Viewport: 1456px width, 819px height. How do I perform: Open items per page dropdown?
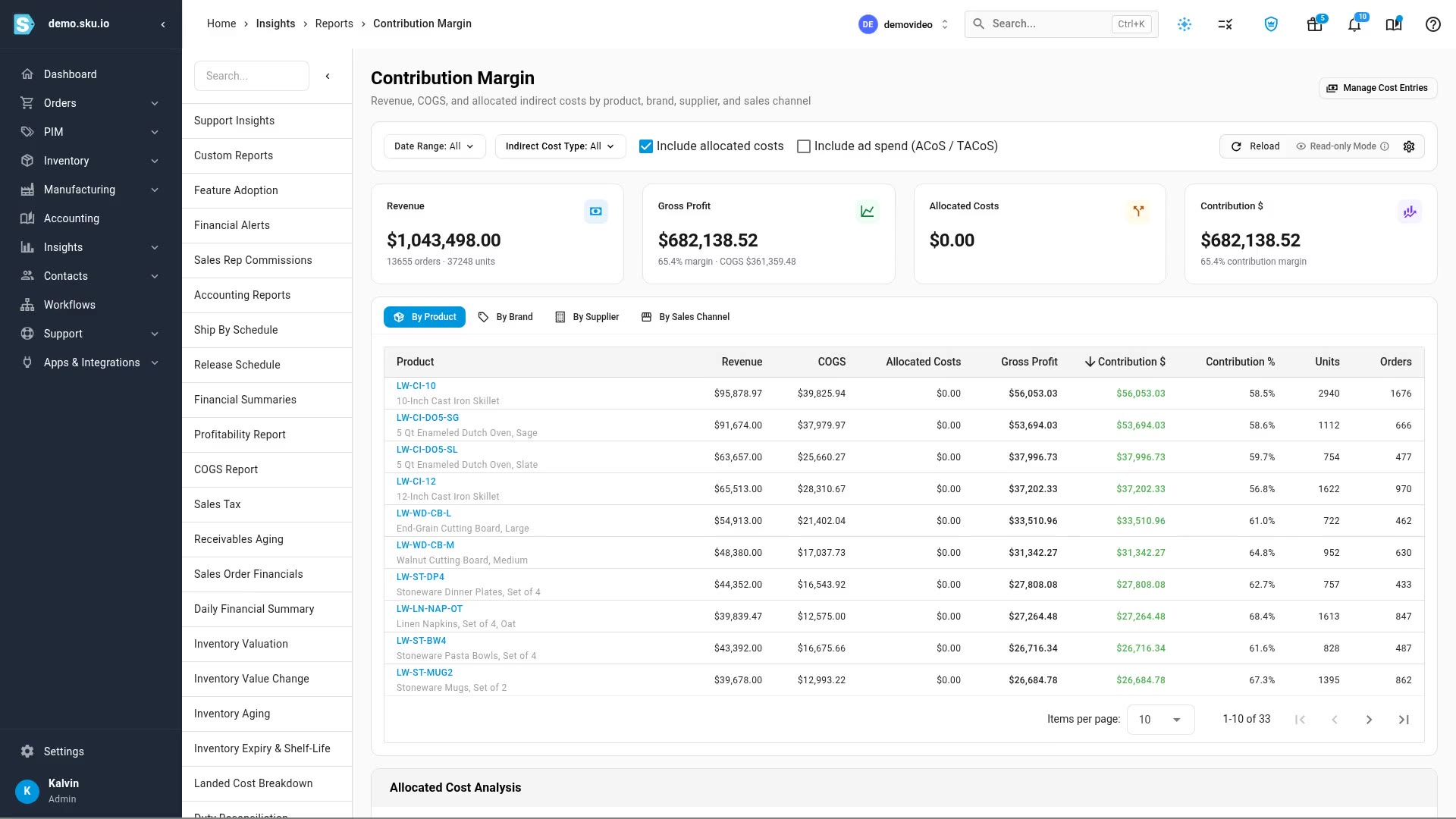pos(1160,720)
